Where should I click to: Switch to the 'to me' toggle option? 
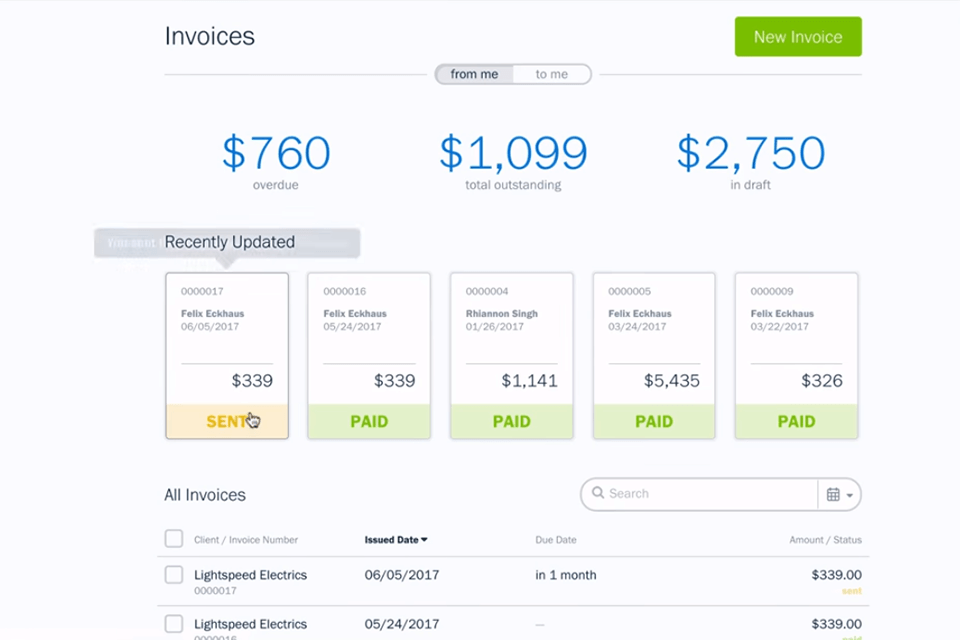(552, 74)
